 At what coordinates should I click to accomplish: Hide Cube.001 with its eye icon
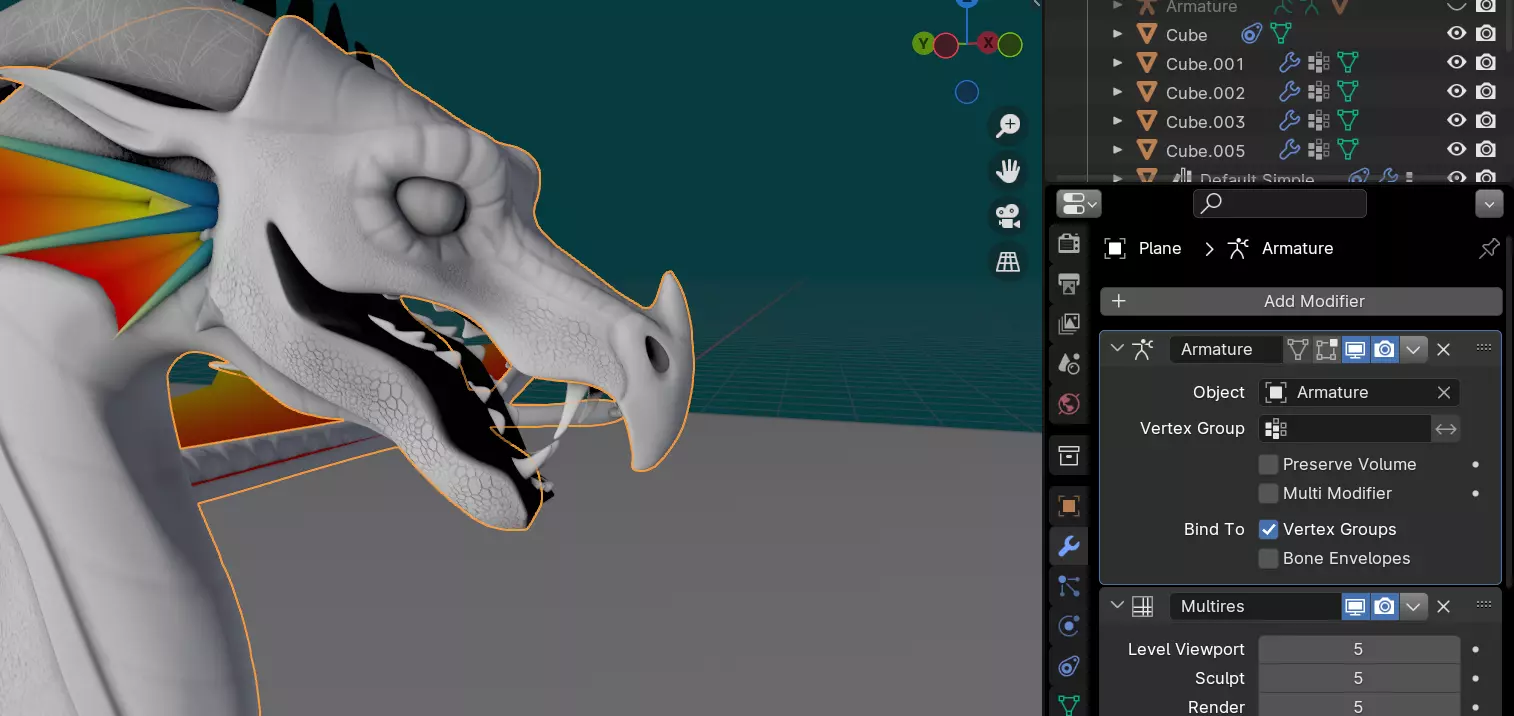tap(1457, 63)
